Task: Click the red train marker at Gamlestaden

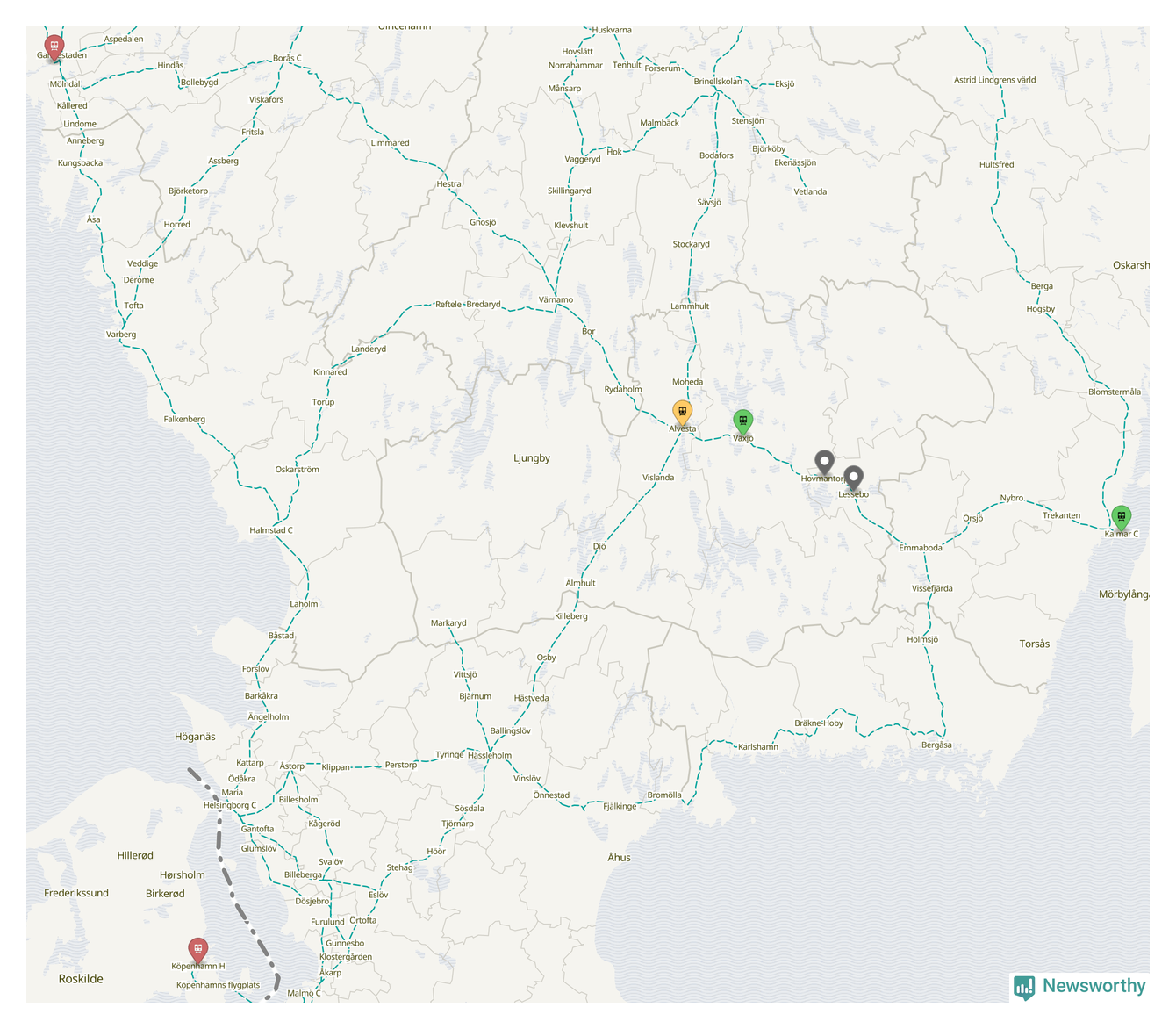Action: tap(54, 46)
